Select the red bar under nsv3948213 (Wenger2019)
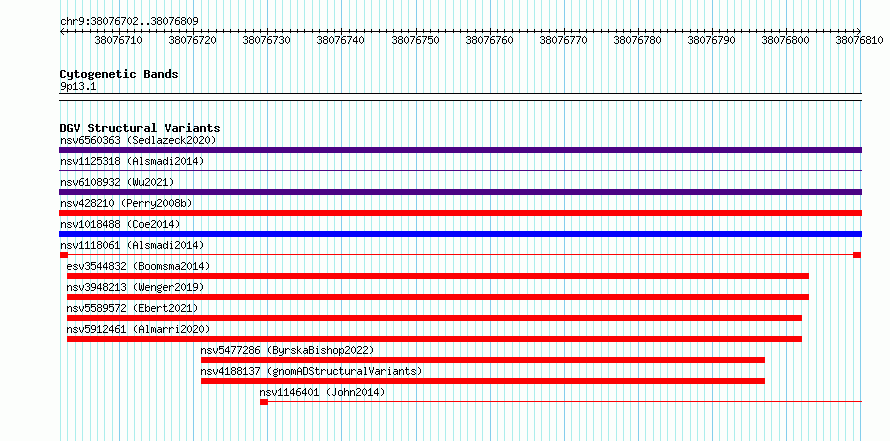890x441 pixels. coord(438,297)
